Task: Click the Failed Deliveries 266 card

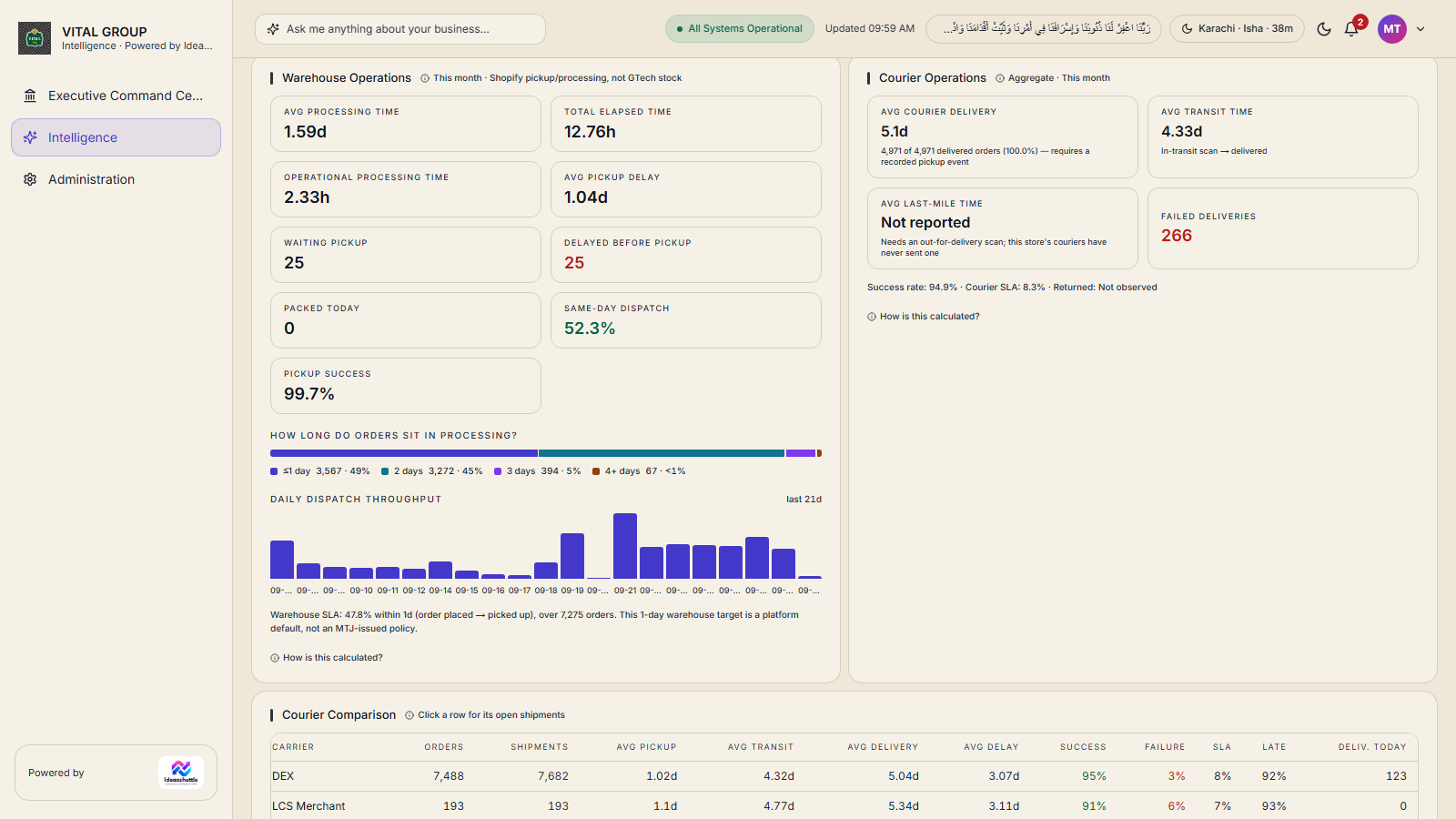Action: click(x=1283, y=228)
